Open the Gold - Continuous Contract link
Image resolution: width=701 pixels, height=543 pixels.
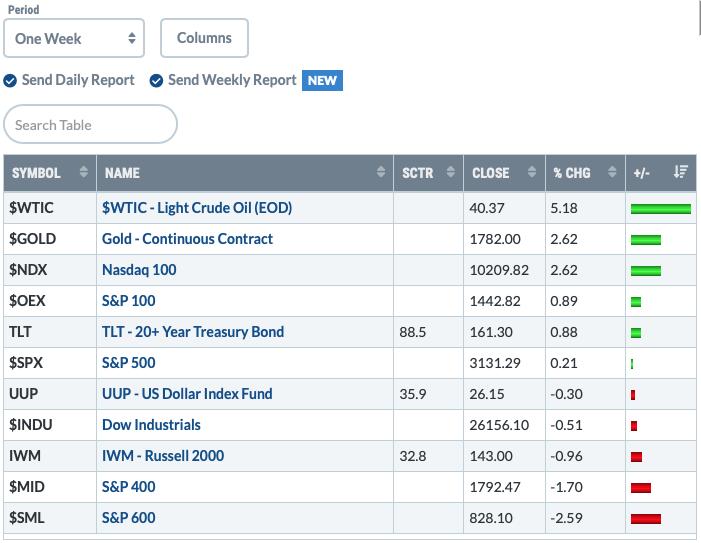coord(187,239)
